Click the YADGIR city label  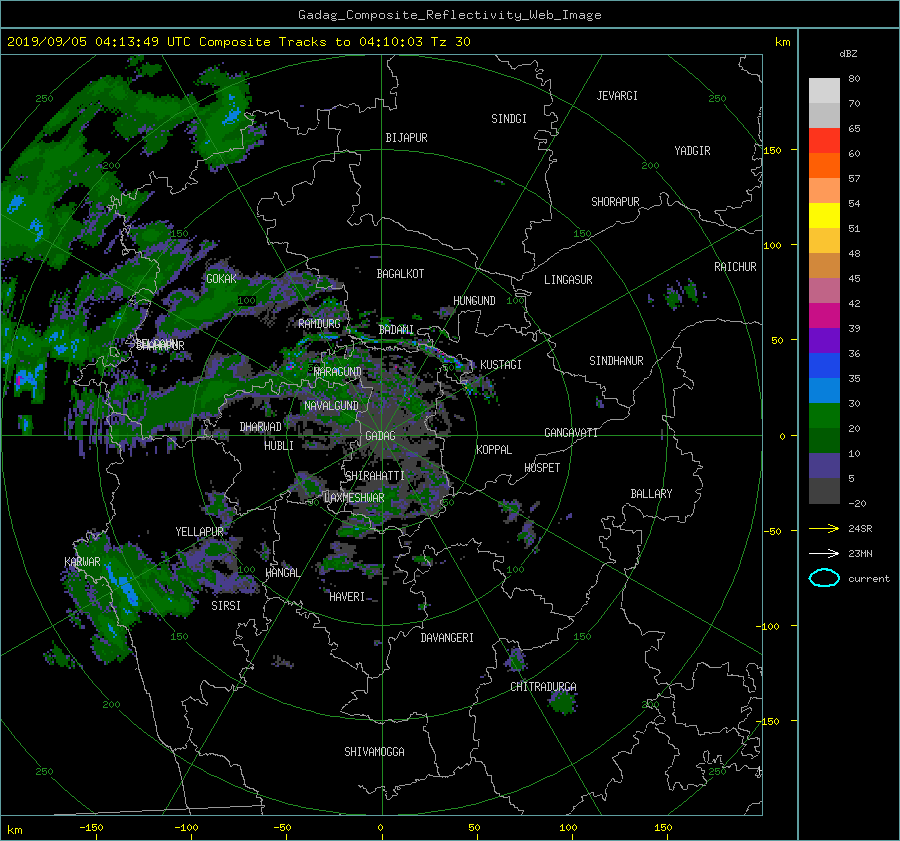[692, 151]
